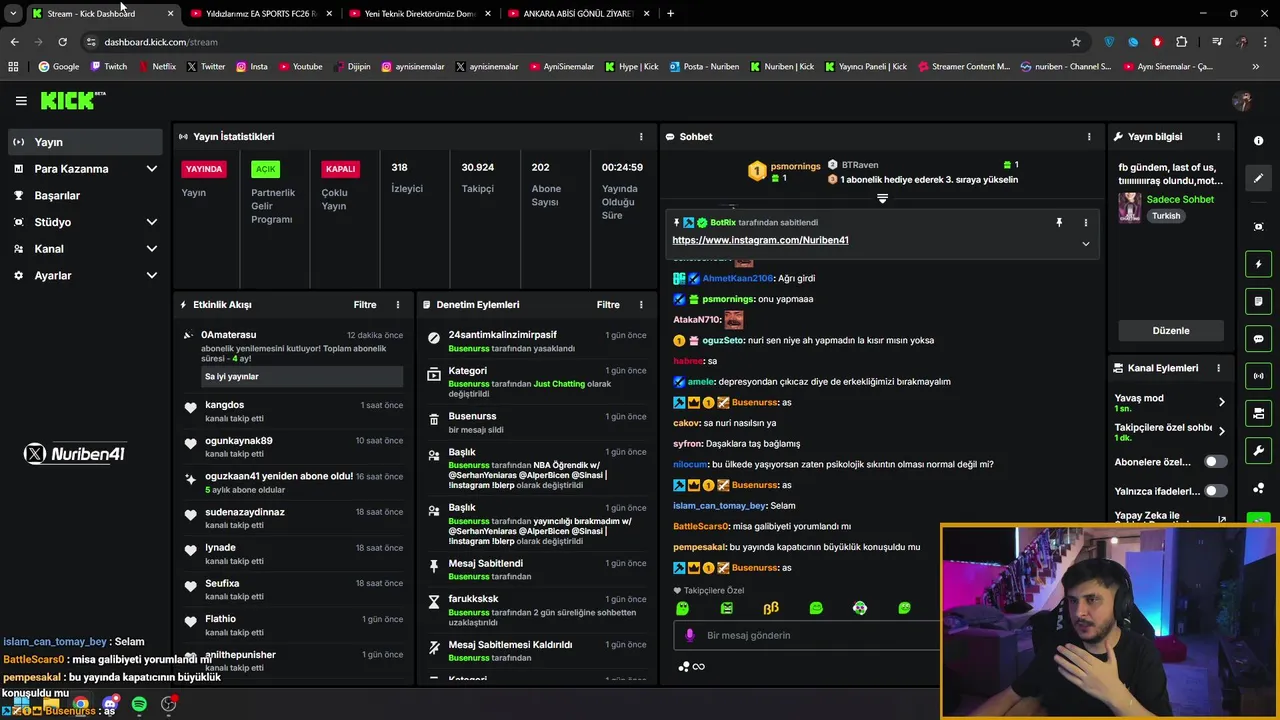Open Yayın bilgisi panel three-dot options

tap(1218, 137)
